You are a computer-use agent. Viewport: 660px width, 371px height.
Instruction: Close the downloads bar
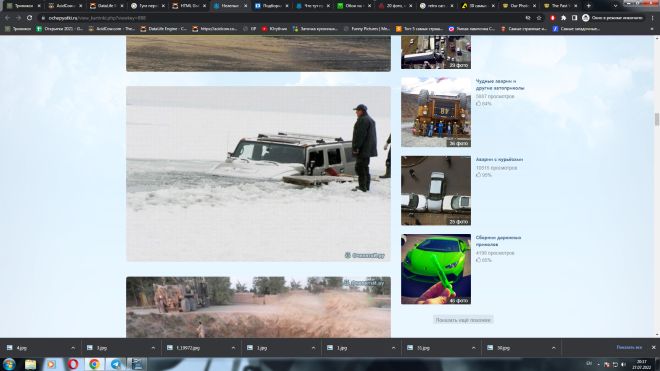pos(653,348)
